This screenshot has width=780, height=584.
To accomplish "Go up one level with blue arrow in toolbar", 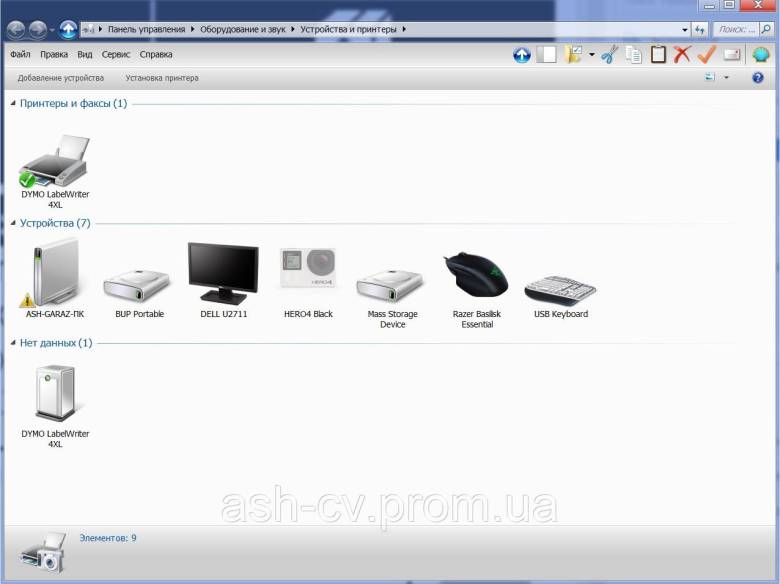I will (x=521, y=55).
